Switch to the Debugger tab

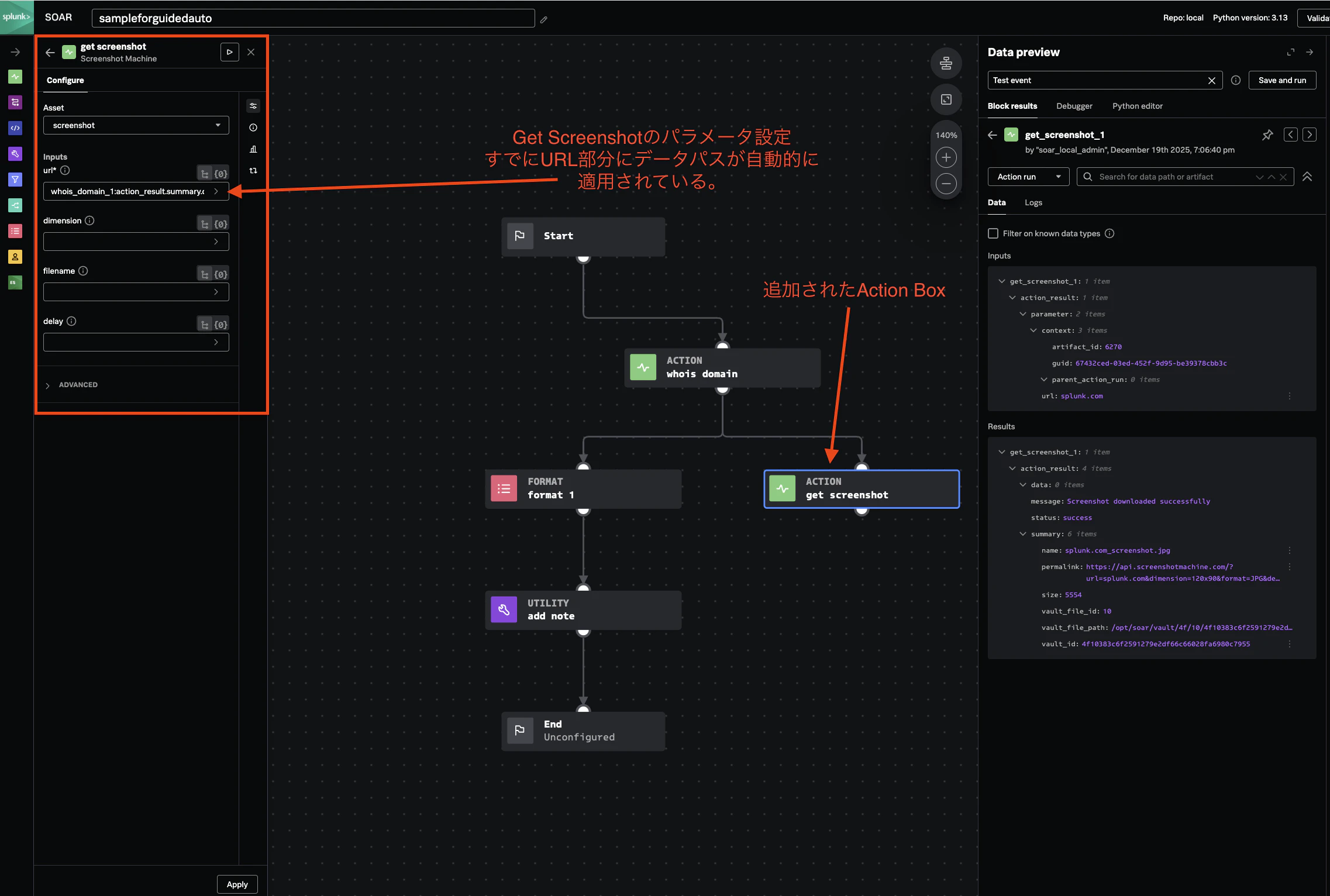[1074, 106]
